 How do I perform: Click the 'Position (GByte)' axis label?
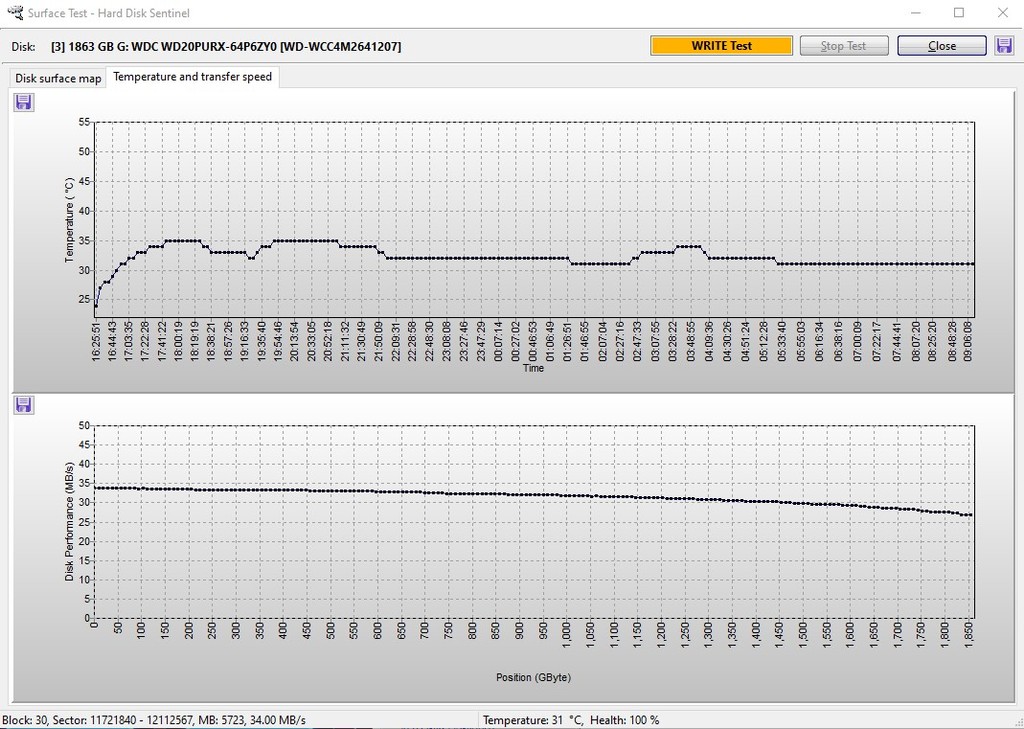click(533, 677)
